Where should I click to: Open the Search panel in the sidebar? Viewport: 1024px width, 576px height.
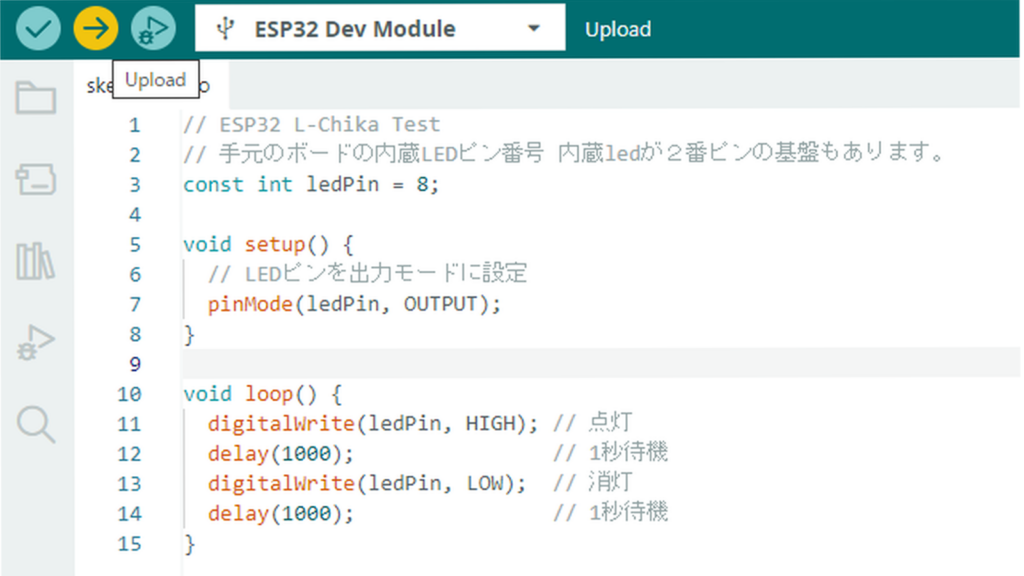pyautogui.click(x=35, y=425)
